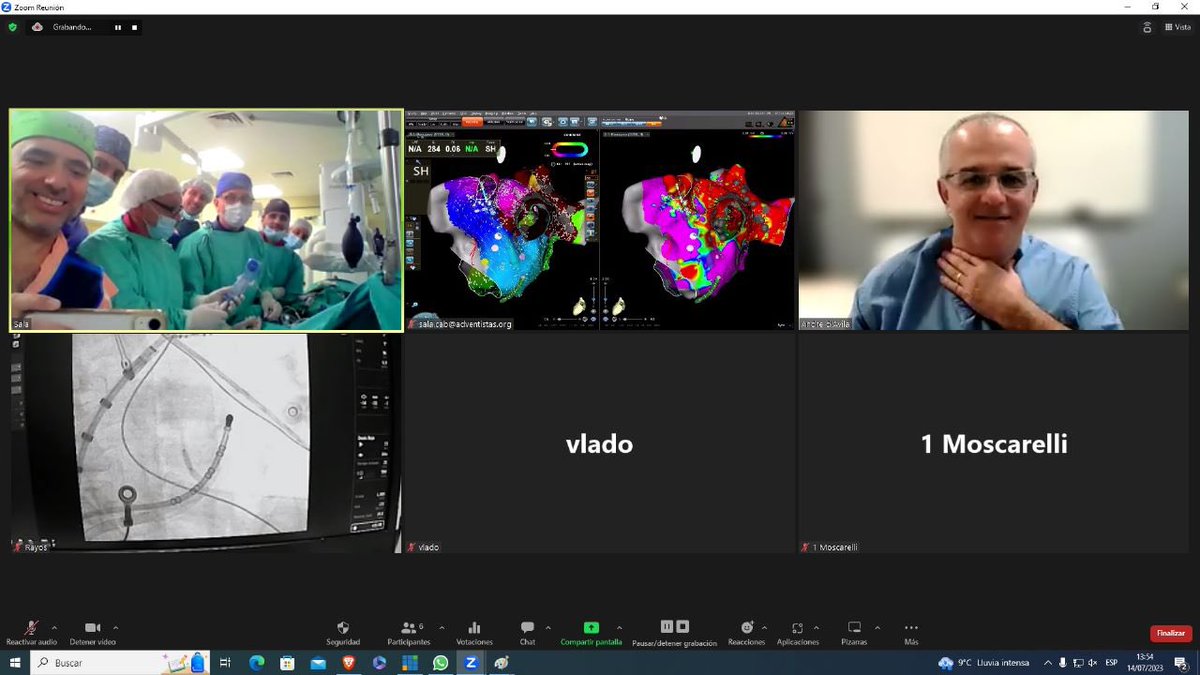Click the Windows Start button
Viewport: 1200px width, 675px height.
15,663
